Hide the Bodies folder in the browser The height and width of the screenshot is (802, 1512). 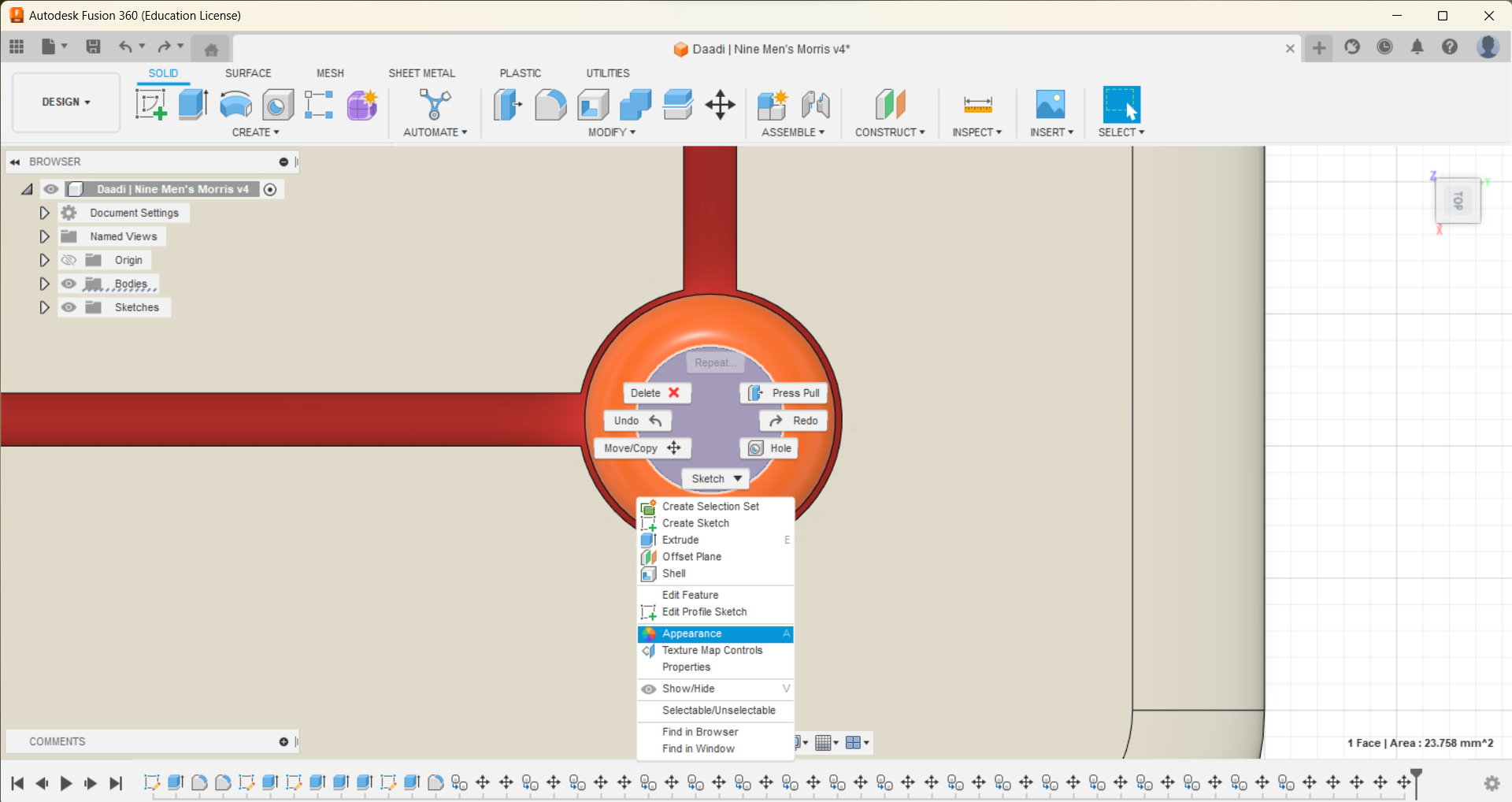click(x=69, y=284)
